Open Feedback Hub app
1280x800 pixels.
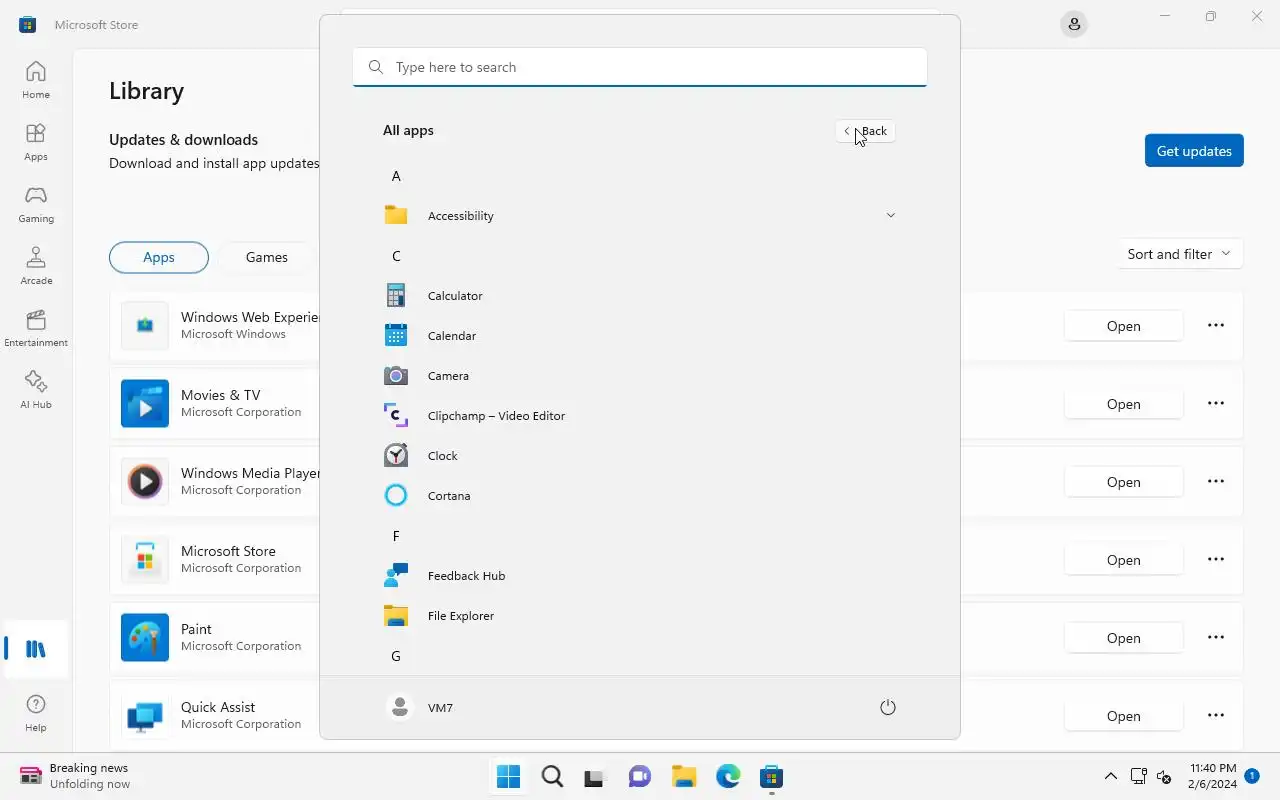(640, 576)
